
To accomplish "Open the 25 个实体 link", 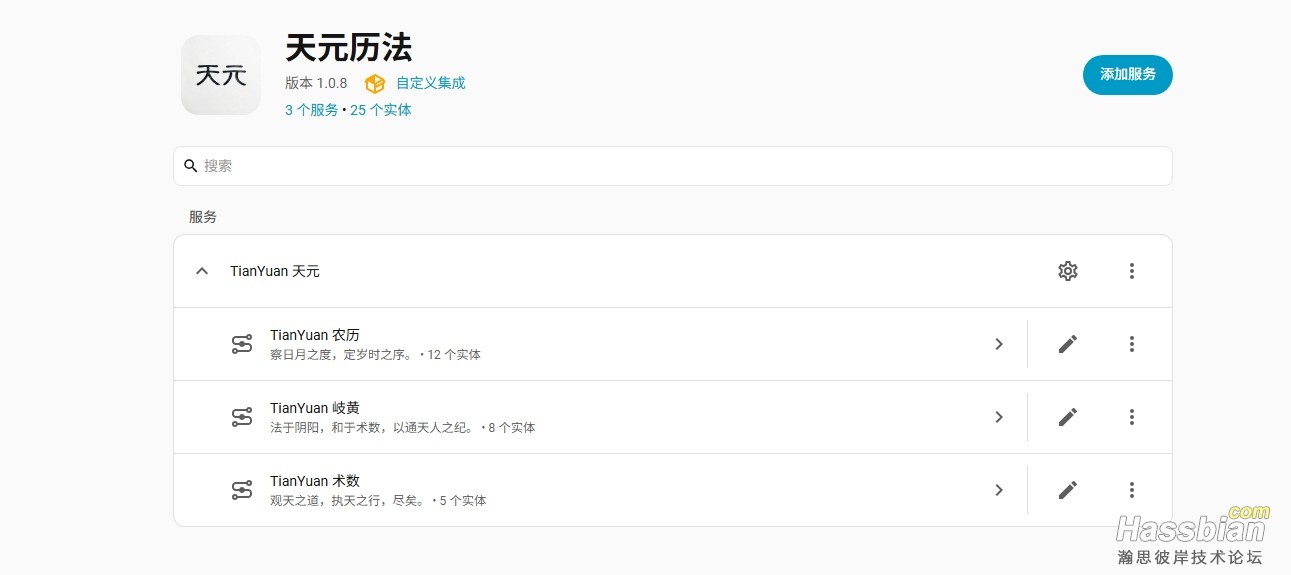I will click(x=381, y=110).
